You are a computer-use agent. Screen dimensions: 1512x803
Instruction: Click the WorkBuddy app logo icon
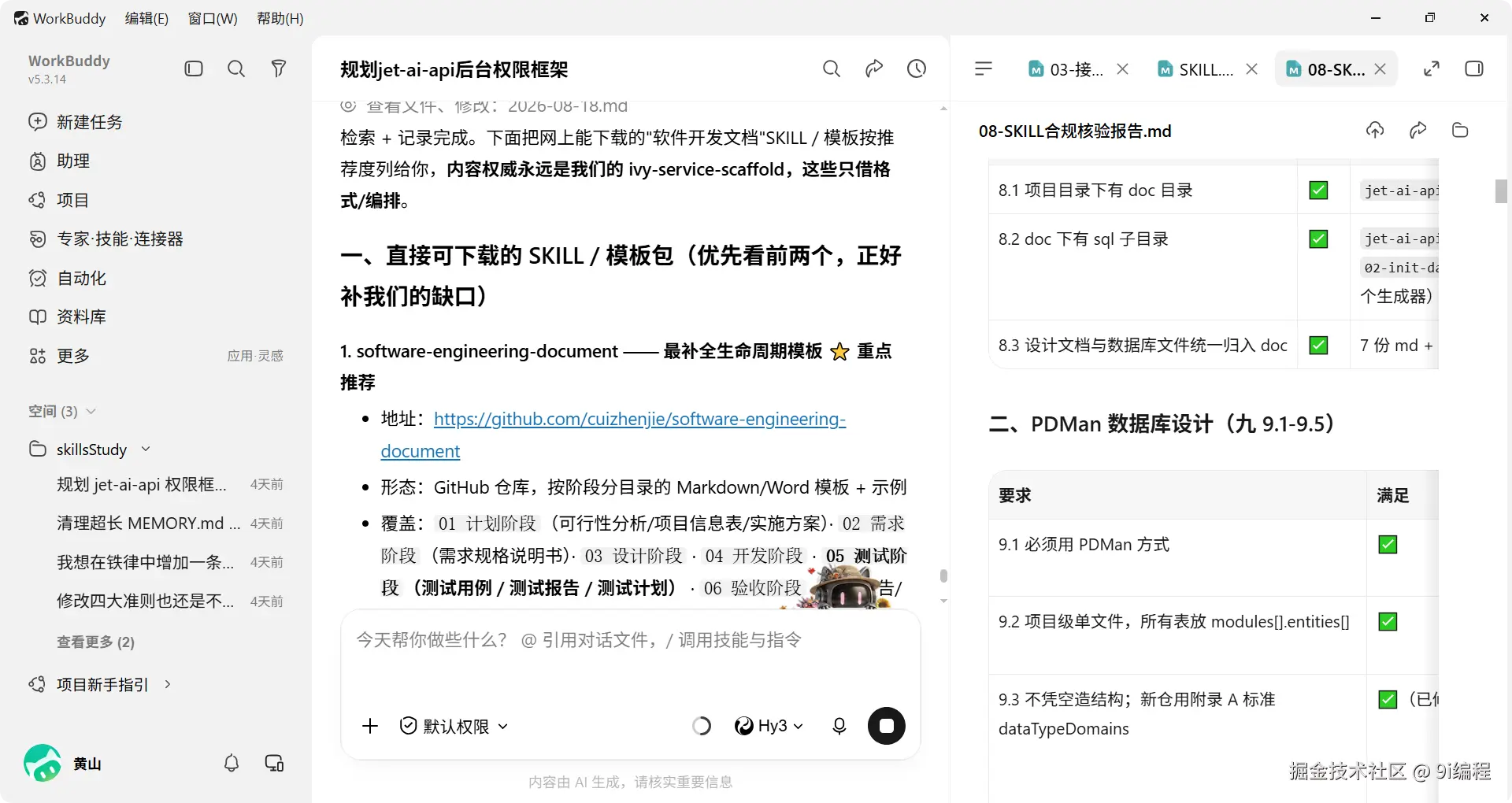21,18
